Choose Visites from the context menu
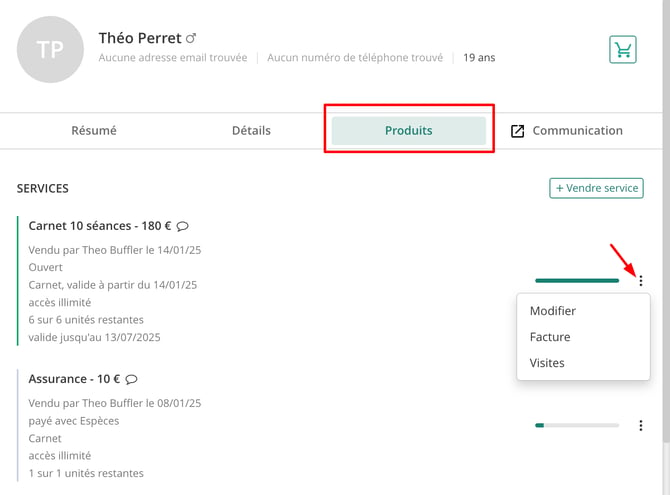This screenshot has height=495, width=670. (547, 363)
